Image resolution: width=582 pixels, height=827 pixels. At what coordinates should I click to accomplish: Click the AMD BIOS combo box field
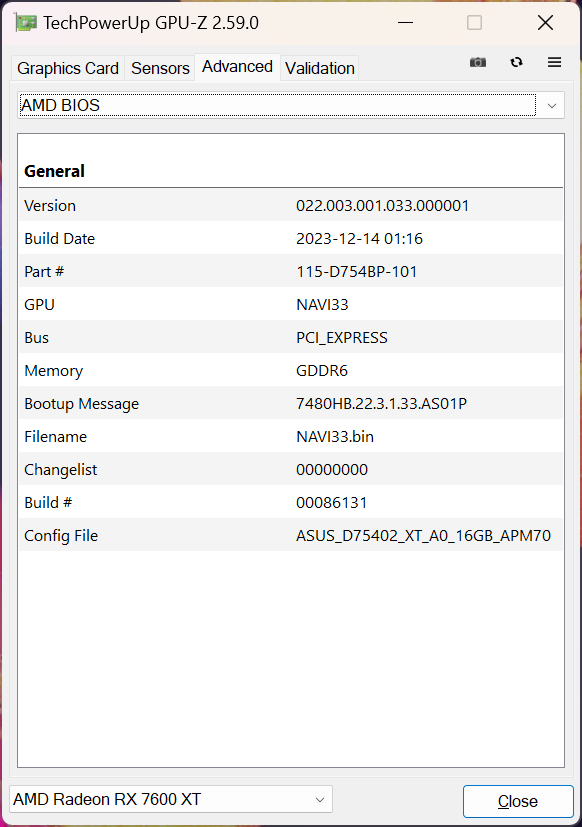291,105
